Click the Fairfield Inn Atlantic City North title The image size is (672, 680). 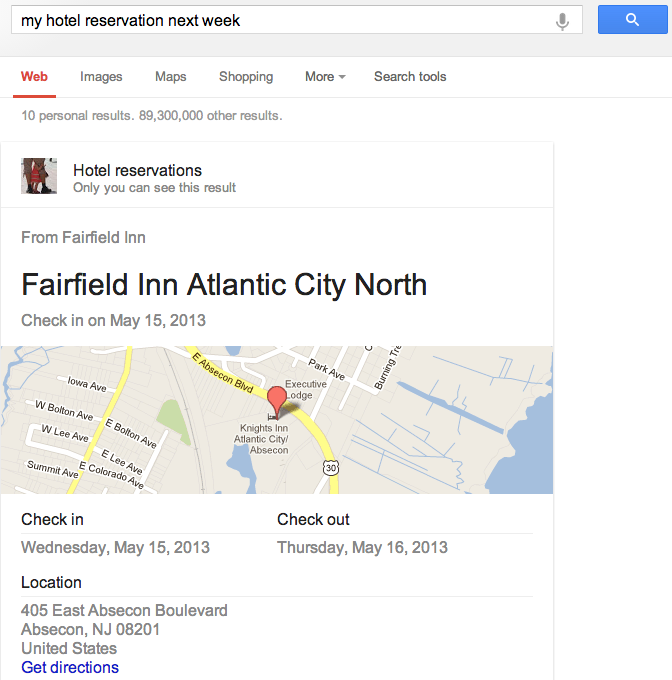pyautogui.click(x=224, y=285)
